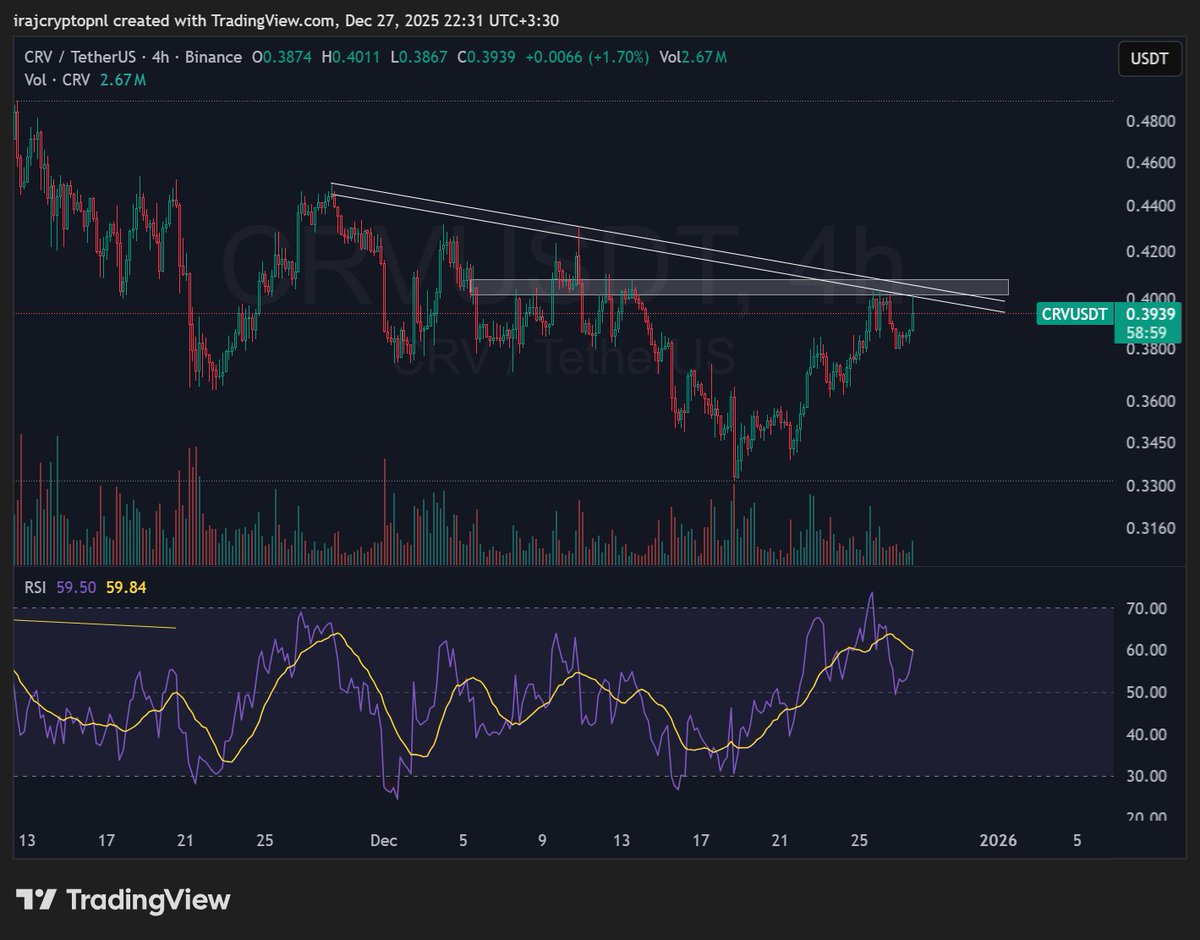This screenshot has height=940, width=1200.
Task: Click the yellow RSI average value 59.84
Action: pos(126,588)
